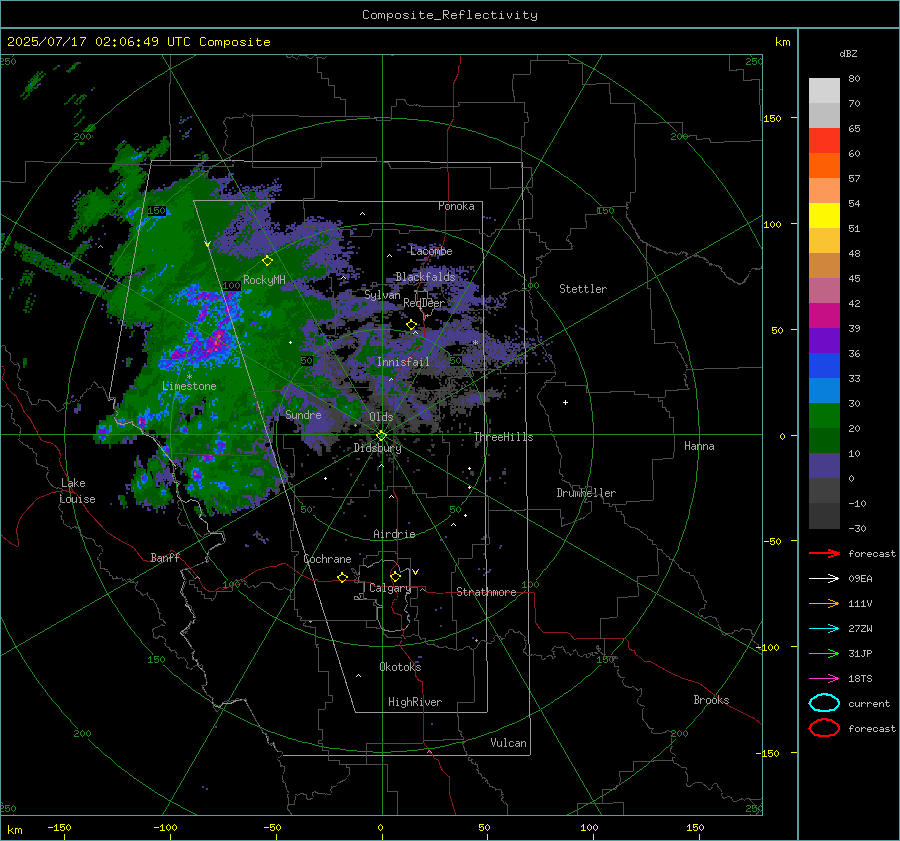Click the Calgary city label
This screenshot has height=841, width=900.
click(390, 588)
